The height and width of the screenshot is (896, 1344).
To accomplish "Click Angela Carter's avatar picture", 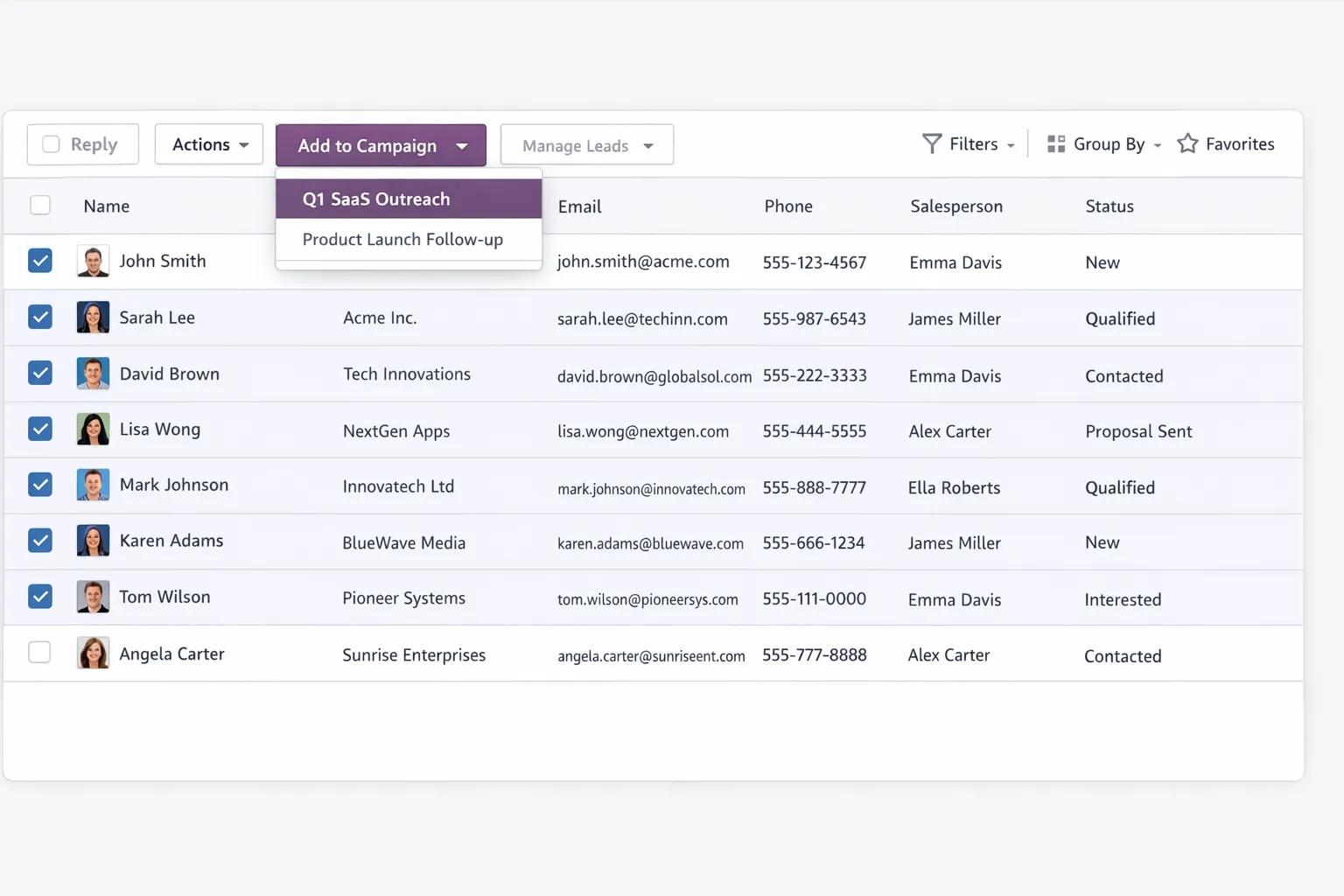I will (x=93, y=653).
